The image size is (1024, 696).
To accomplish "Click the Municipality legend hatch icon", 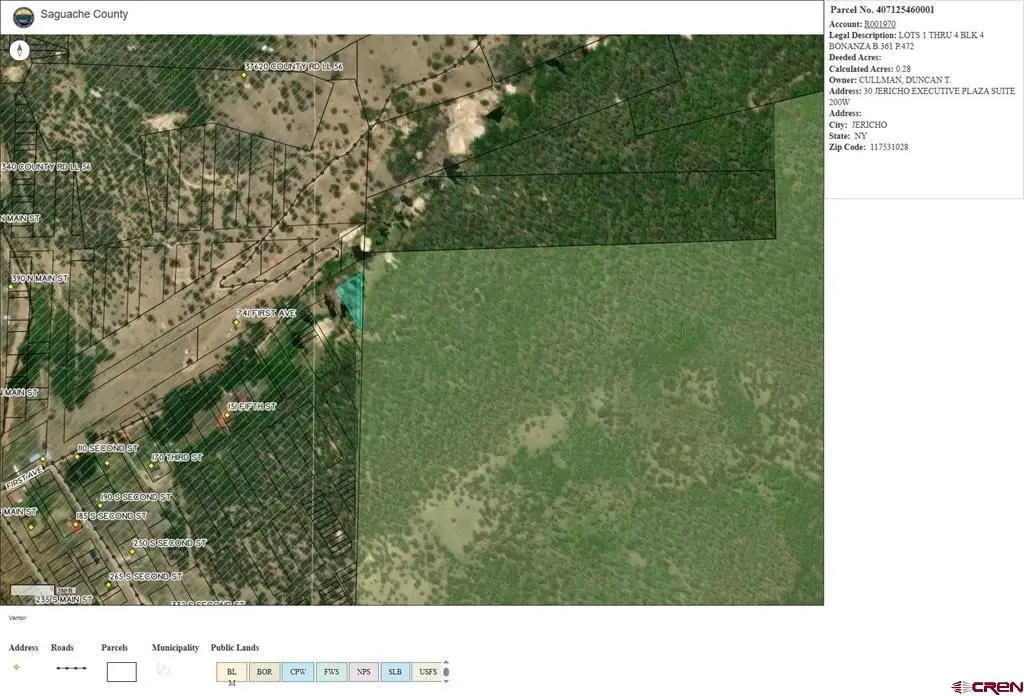I will [163, 668].
